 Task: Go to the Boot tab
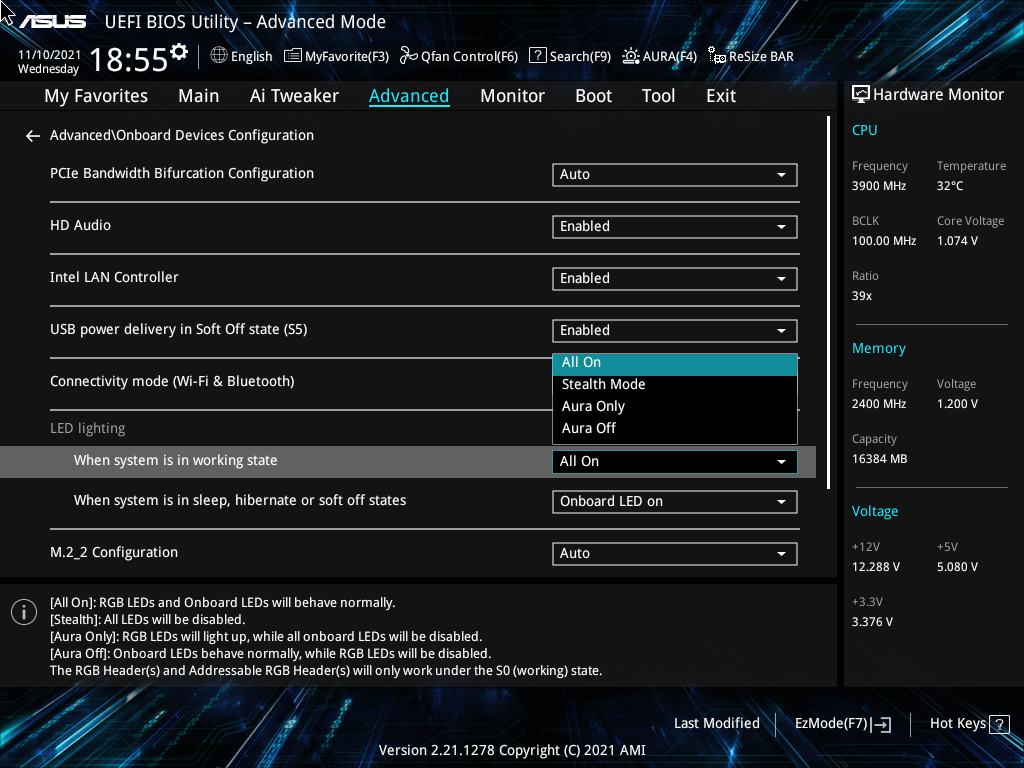coord(593,96)
